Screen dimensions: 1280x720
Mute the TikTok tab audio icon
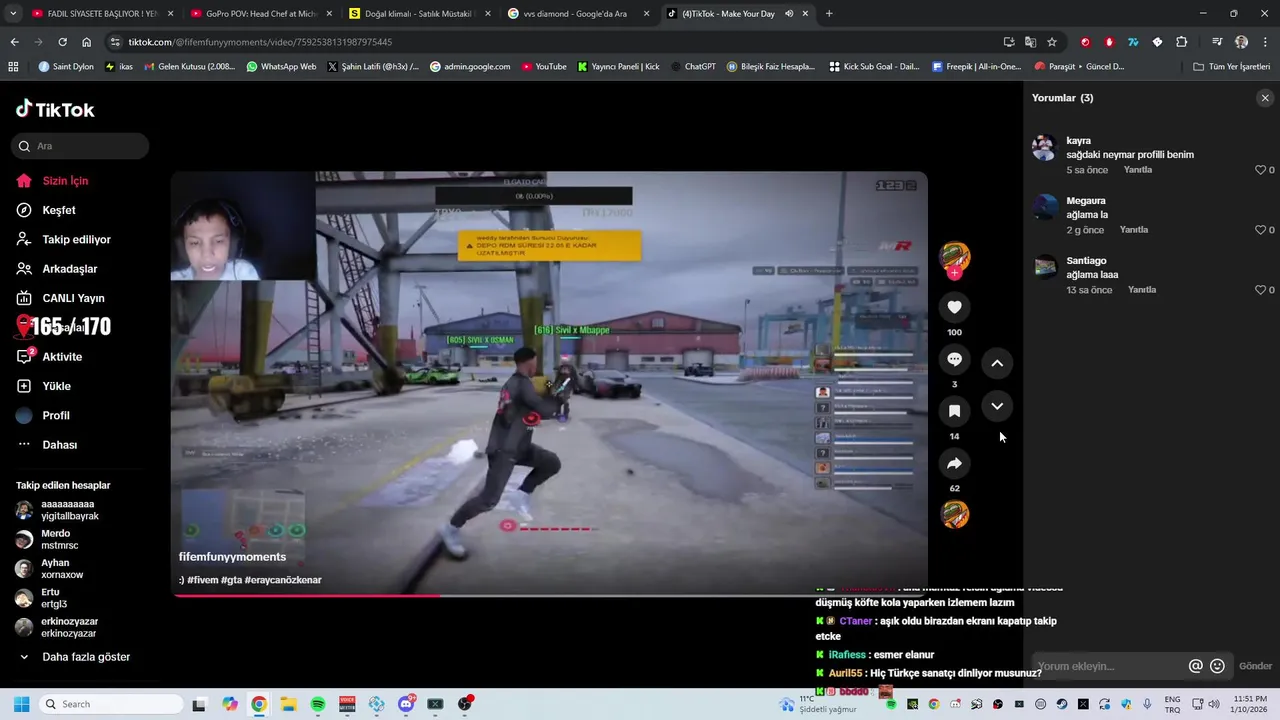[x=789, y=14]
